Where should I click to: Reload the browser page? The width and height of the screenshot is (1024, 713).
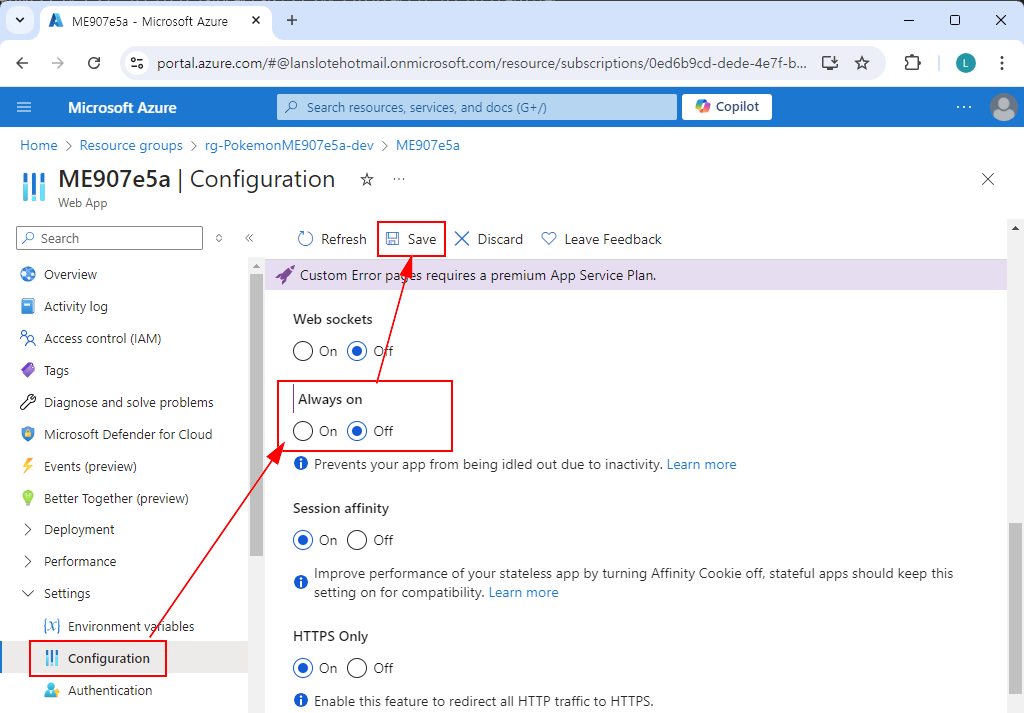[94, 63]
